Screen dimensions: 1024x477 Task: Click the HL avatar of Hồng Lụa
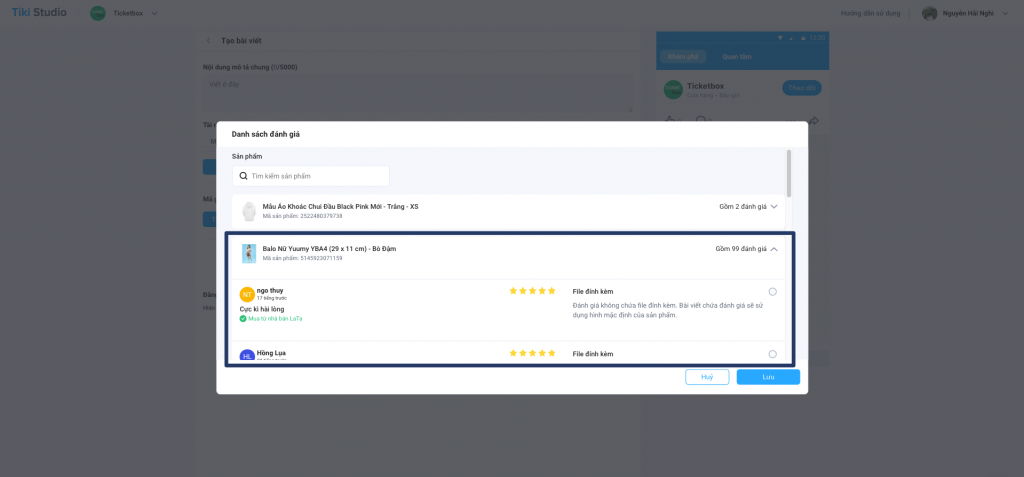[247, 356]
